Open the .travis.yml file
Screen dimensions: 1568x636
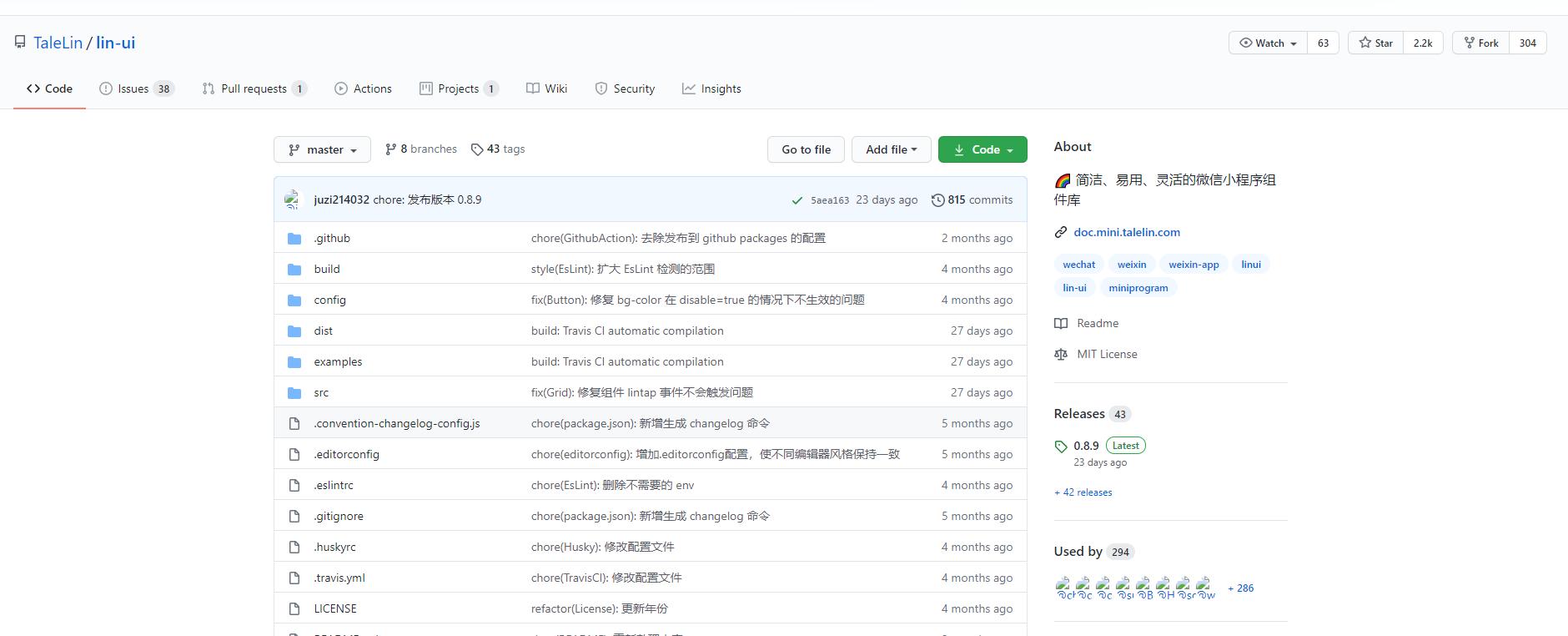click(x=339, y=578)
